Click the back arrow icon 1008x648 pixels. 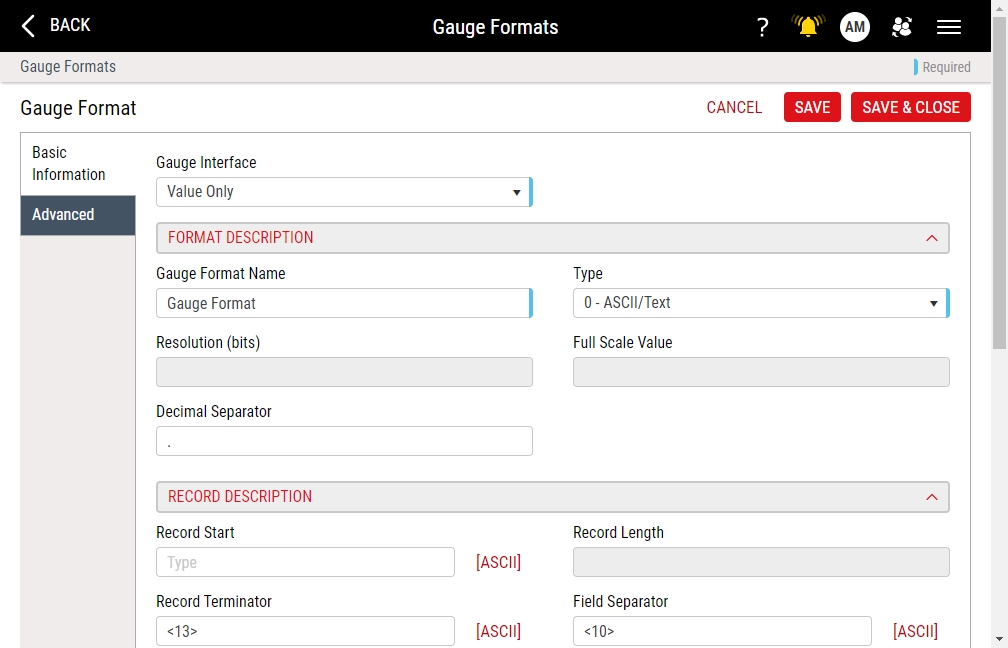[x=29, y=26]
